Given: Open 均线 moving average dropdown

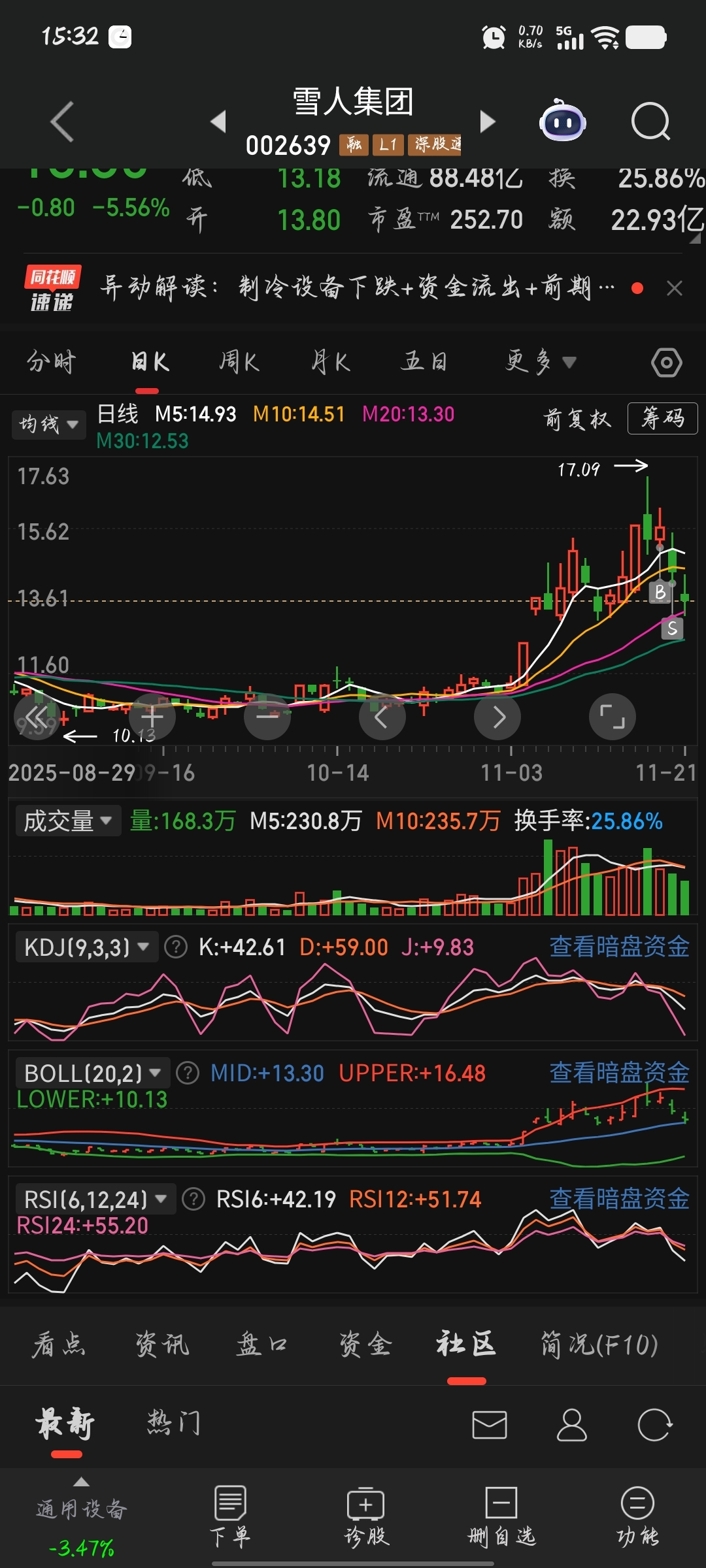Looking at the screenshot, I should 49,424.
